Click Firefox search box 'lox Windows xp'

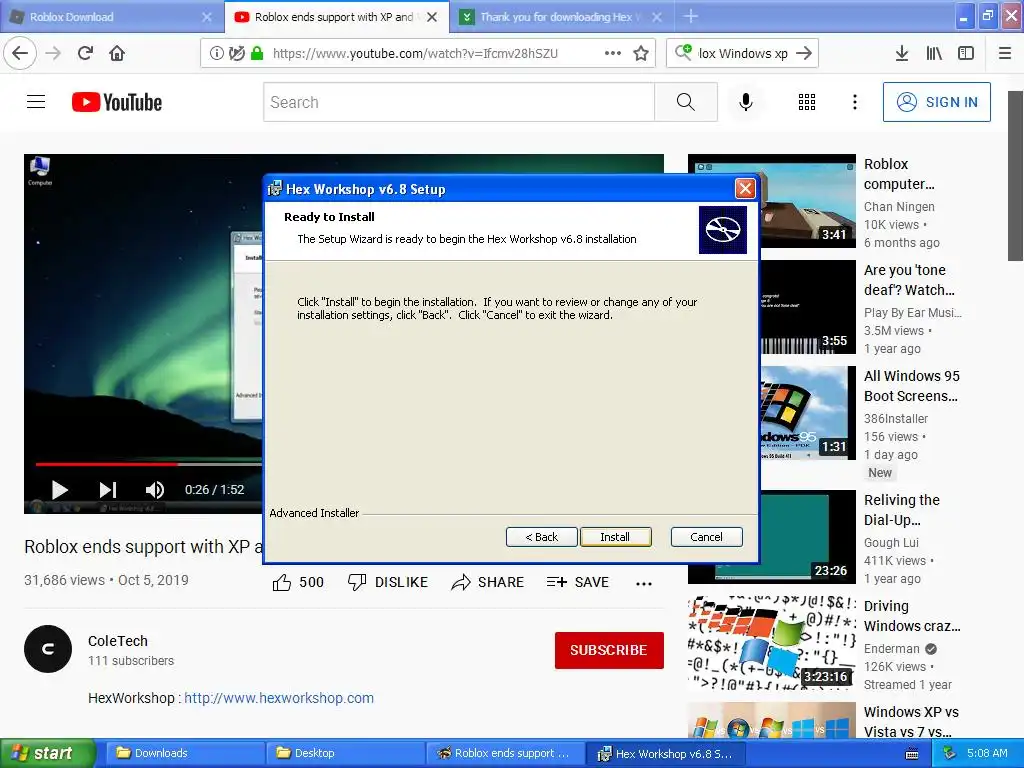tap(743, 54)
